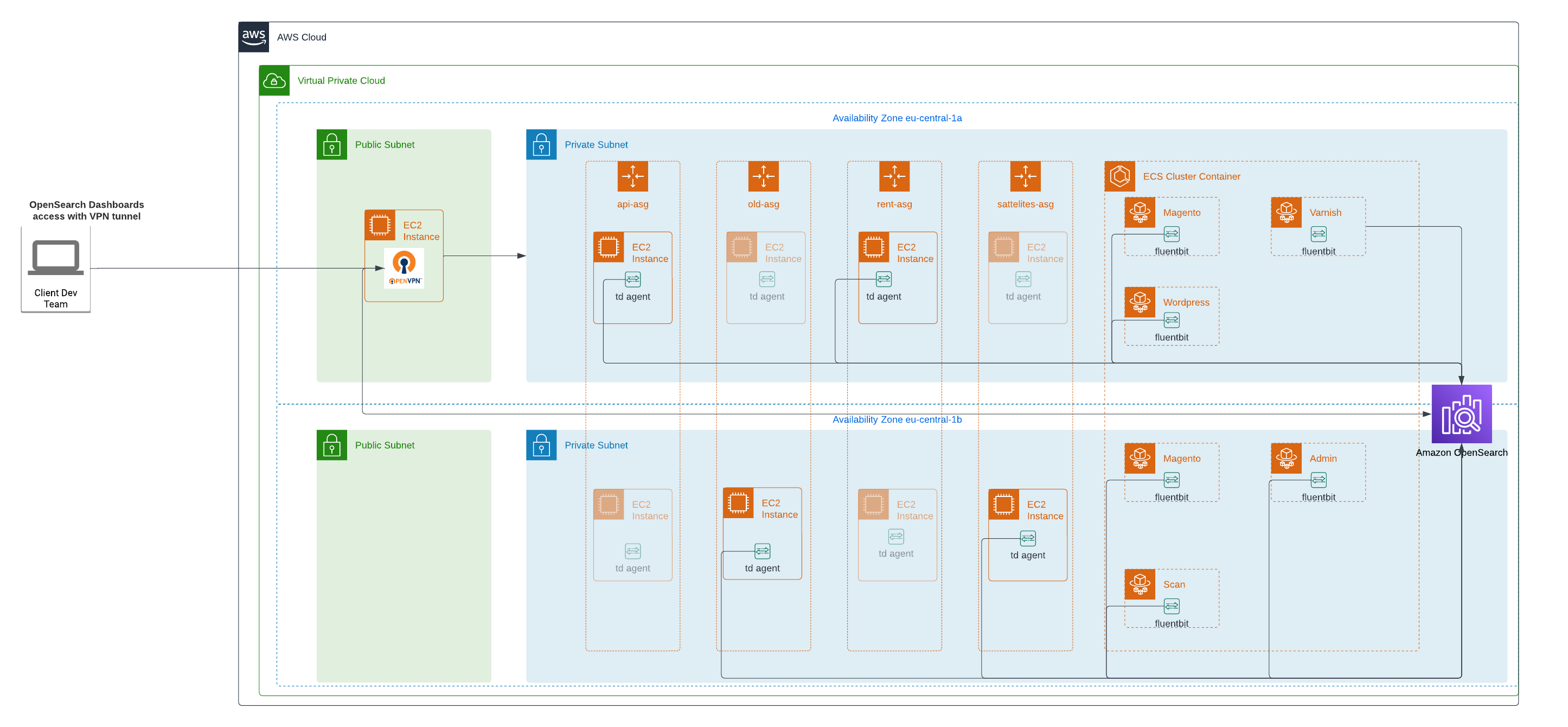Select the active EC2 chip icon in sattelites-asg
The image size is (1568, 727).
click(1004, 504)
